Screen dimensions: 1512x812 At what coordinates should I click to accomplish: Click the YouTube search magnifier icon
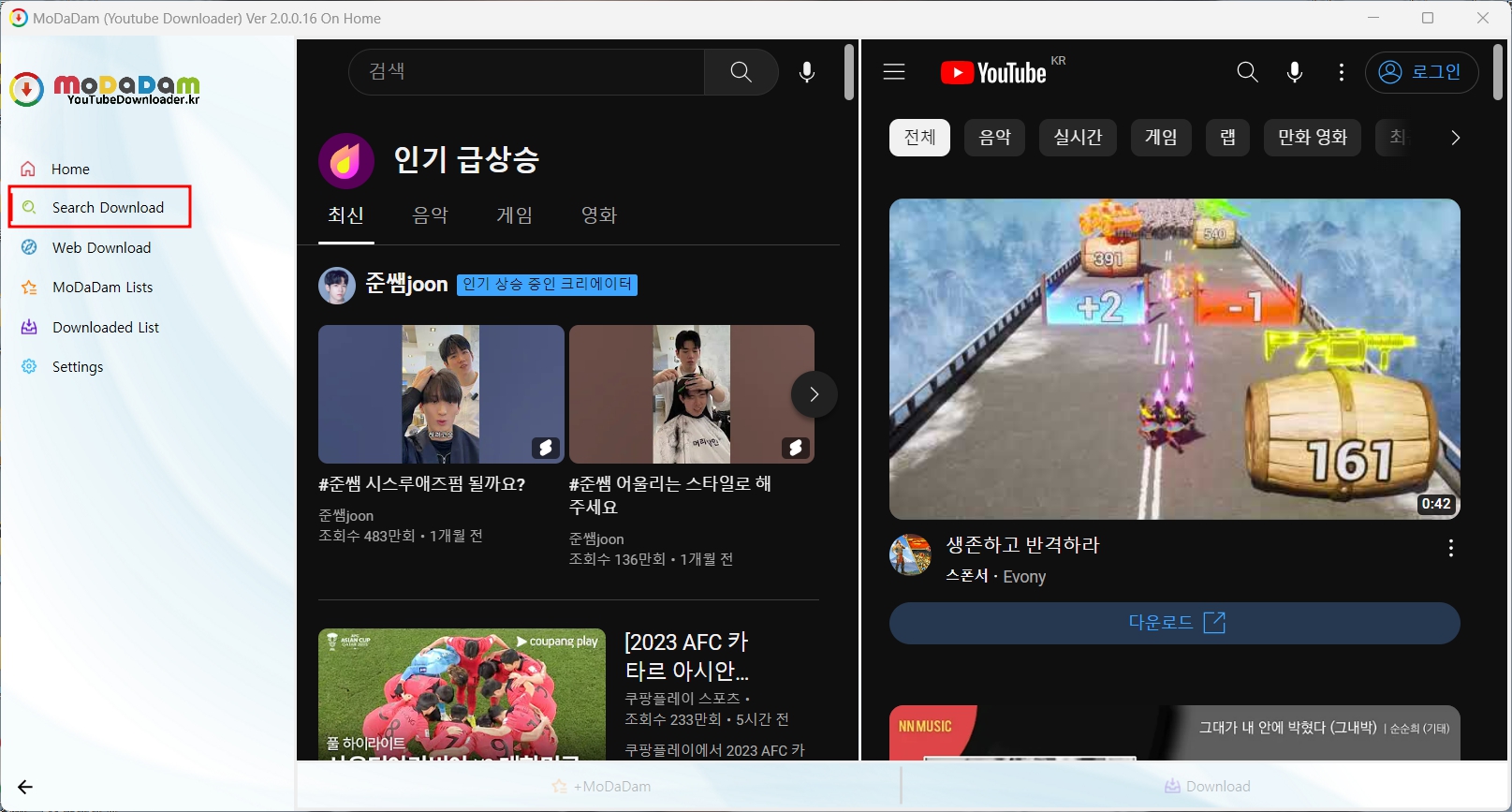pyautogui.click(x=1247, y=72)
